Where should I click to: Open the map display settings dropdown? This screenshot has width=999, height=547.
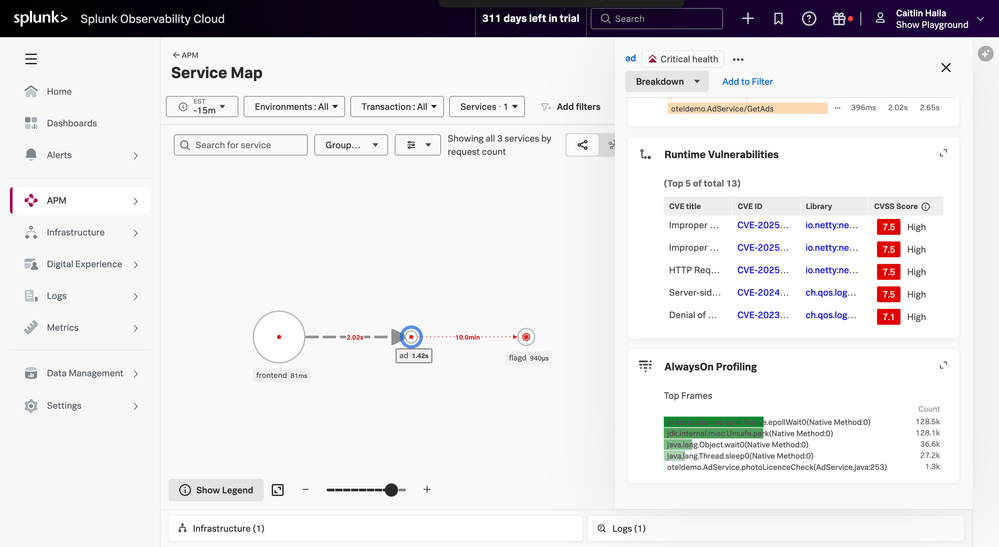417,145
